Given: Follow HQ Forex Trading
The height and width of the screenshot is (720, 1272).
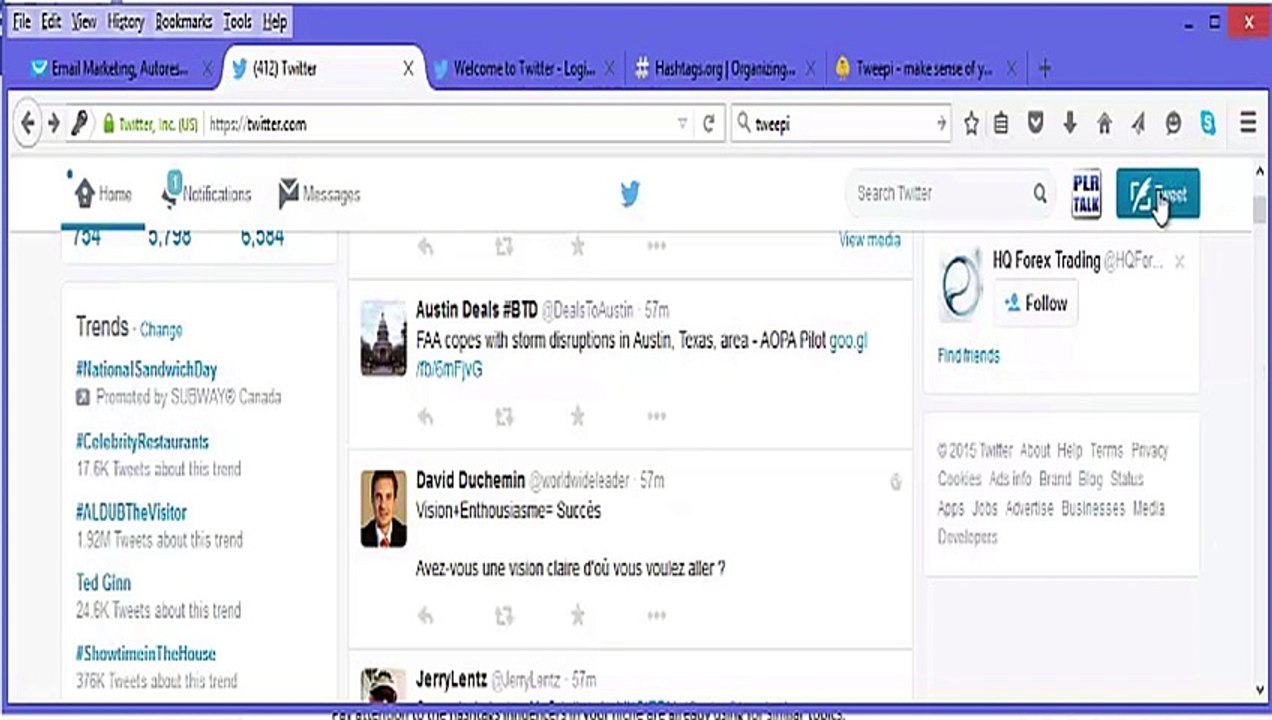Looking at the screenshot, I should [1035, 303].
